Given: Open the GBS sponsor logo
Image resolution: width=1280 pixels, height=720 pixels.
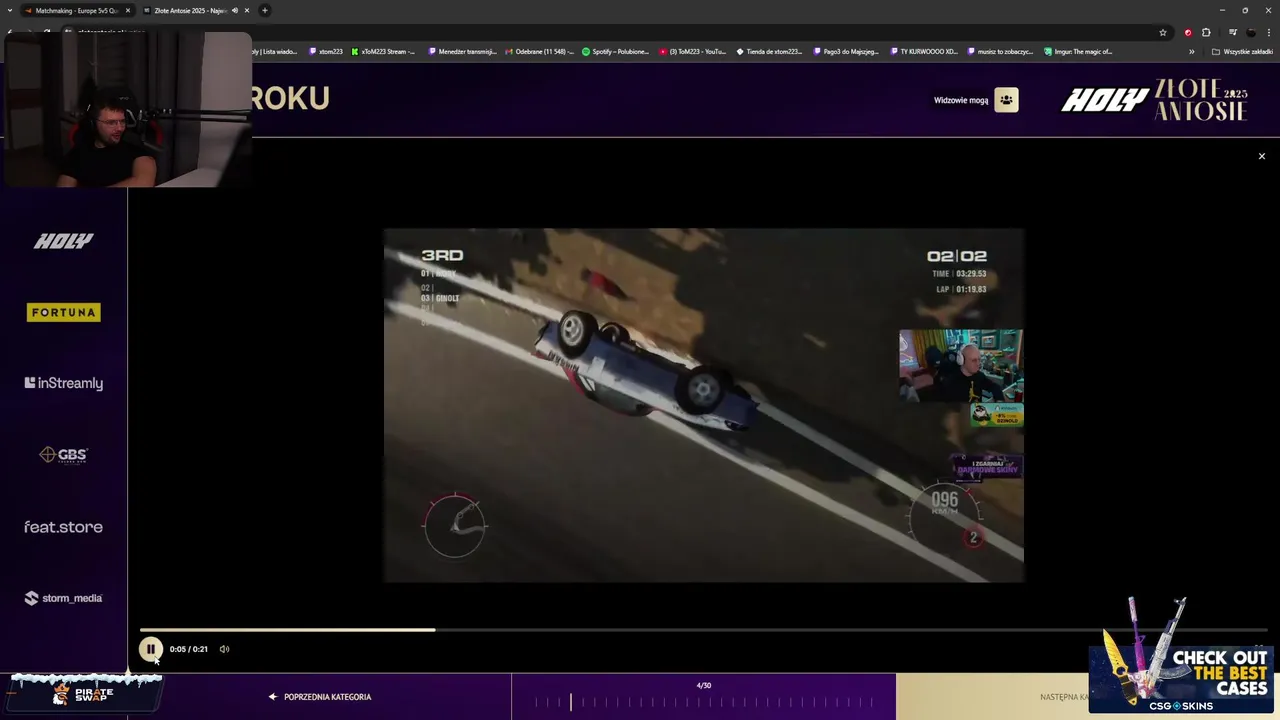Looking at the screenshot, I should click(x=64, y=455).
